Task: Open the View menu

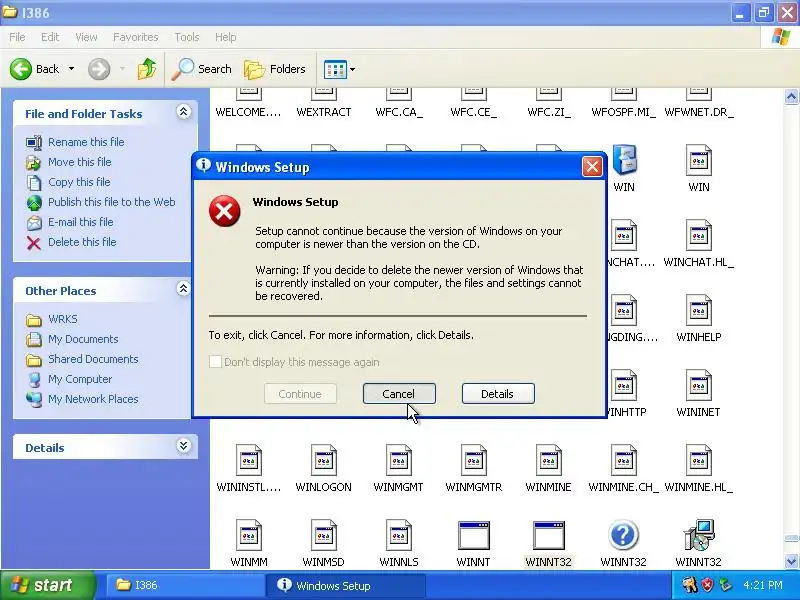Action: (86, 37)
